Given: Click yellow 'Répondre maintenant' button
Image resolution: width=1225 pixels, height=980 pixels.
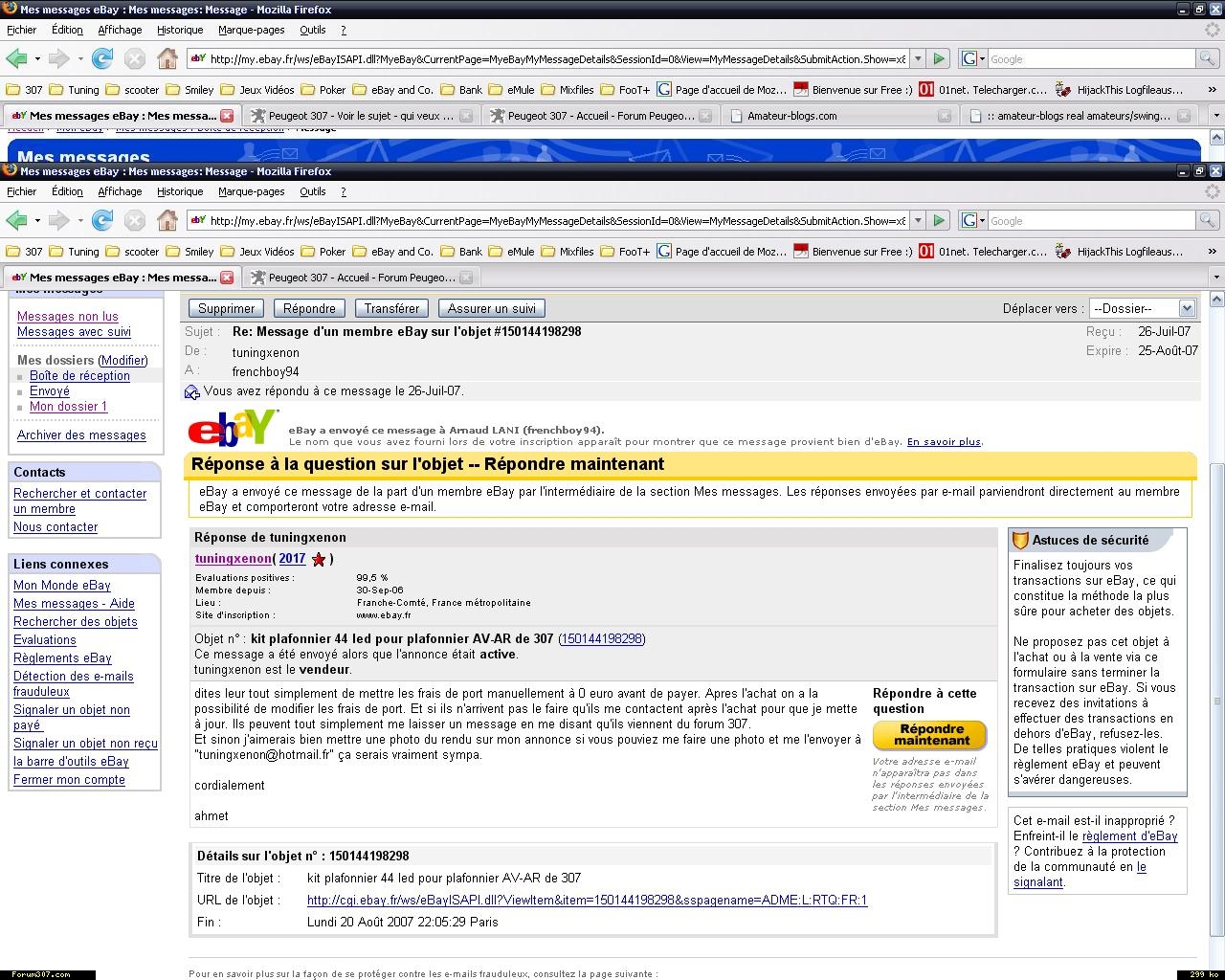Looking at the screenshot, I should (x=931, y=735).
